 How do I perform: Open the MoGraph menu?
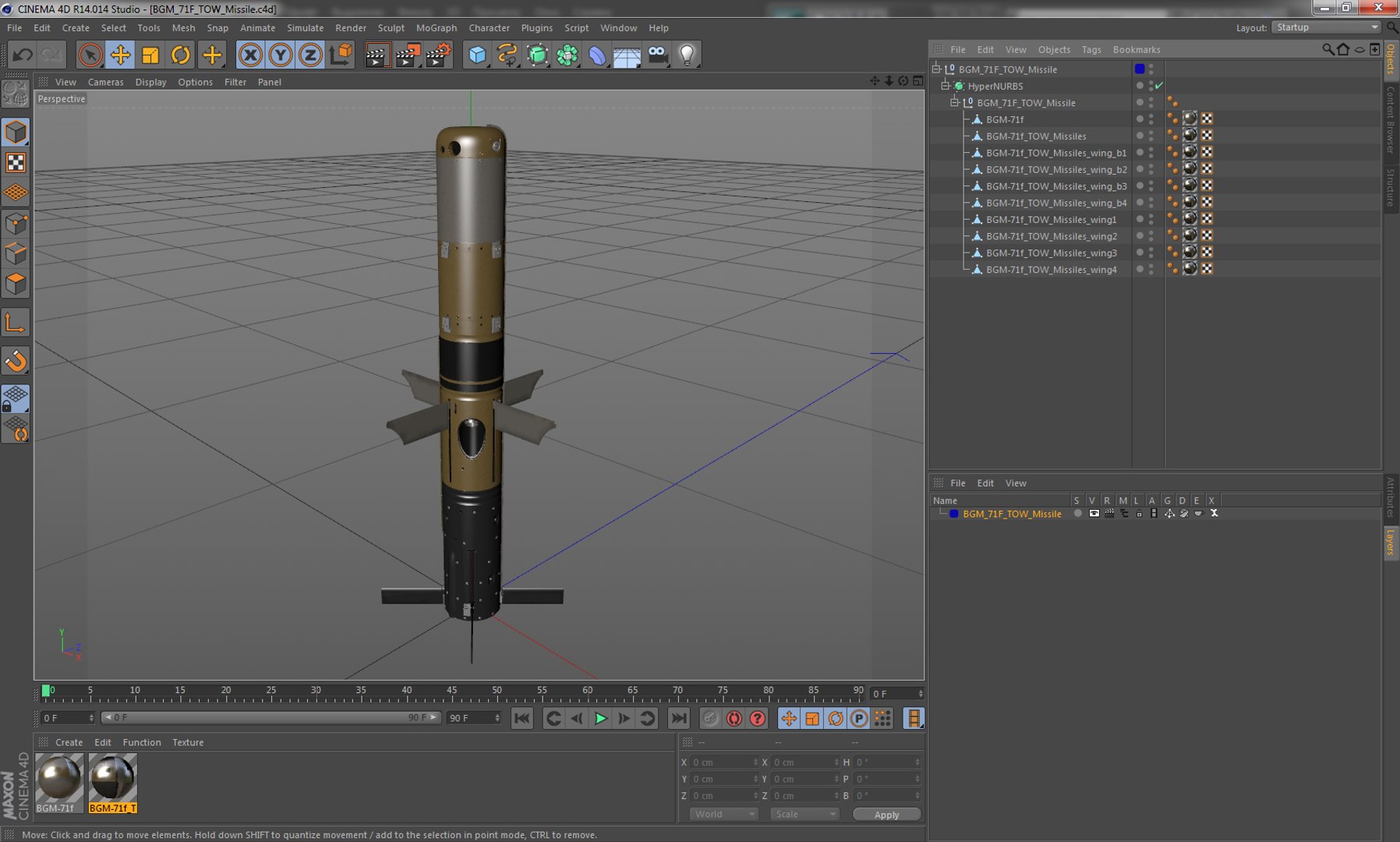pos(437,28)
